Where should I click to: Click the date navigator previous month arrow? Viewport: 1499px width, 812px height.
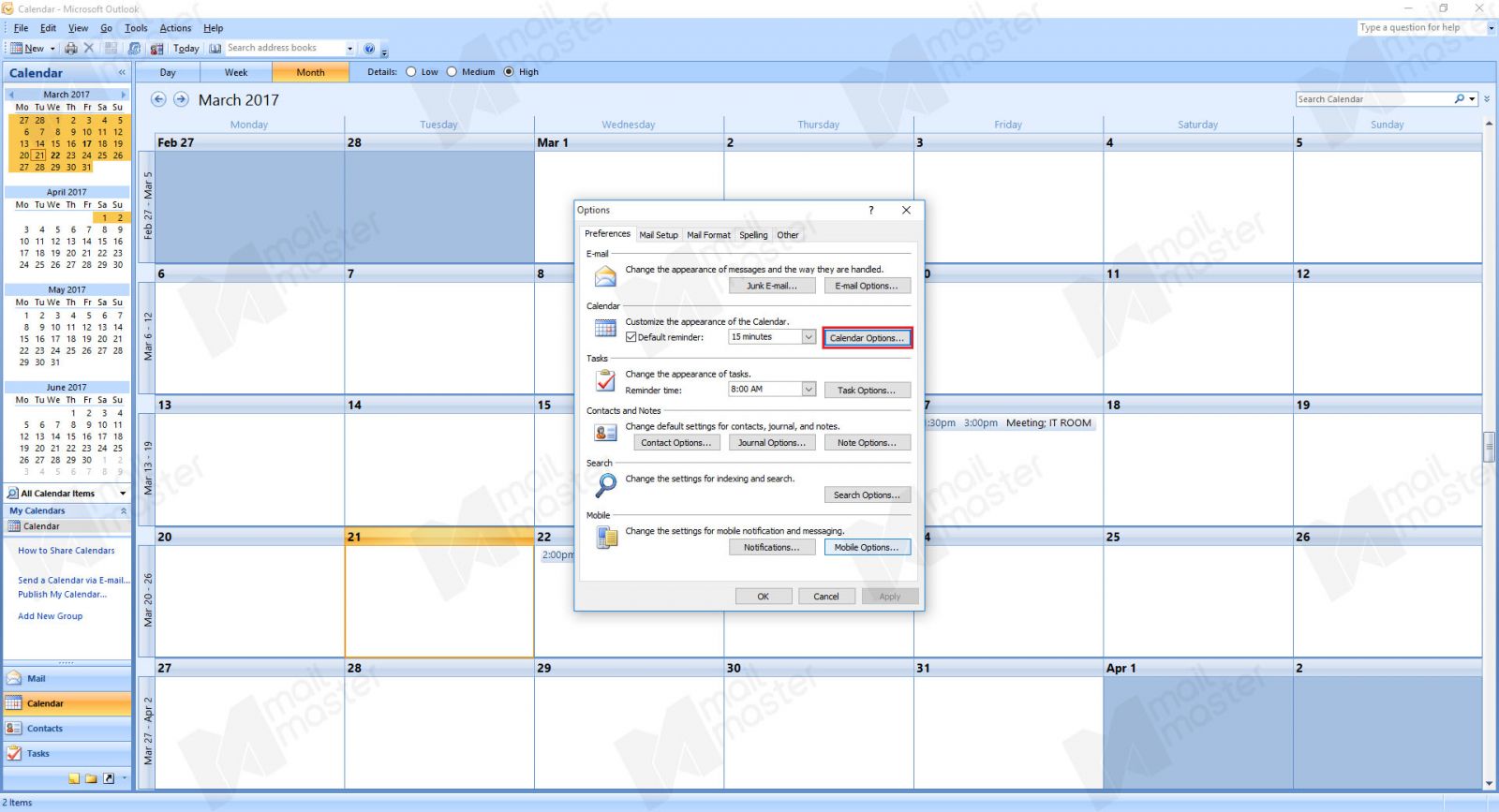[11, 95]
